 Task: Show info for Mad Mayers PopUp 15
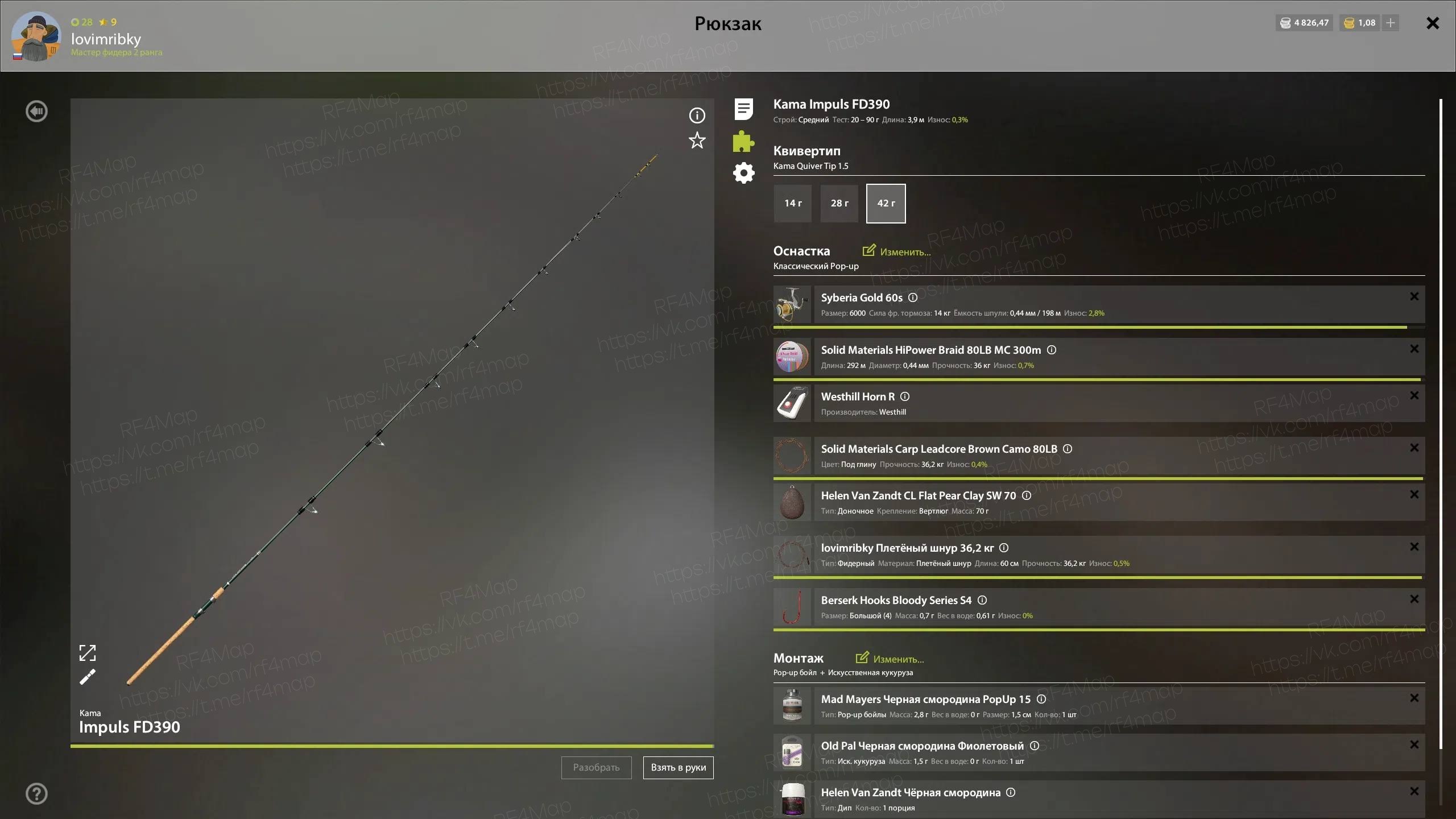coord(1041,699)
